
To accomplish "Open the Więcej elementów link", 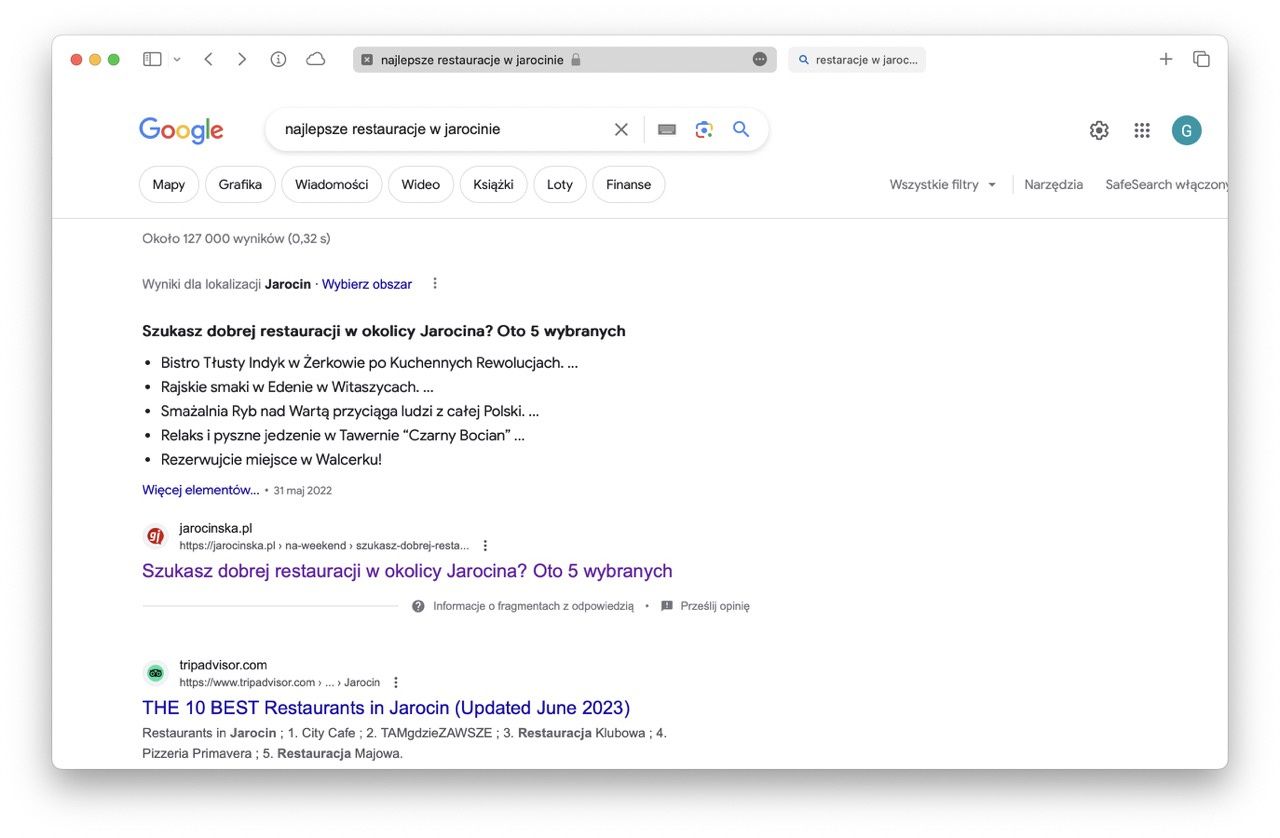I will pyautogui.click(x=201, y=490).
